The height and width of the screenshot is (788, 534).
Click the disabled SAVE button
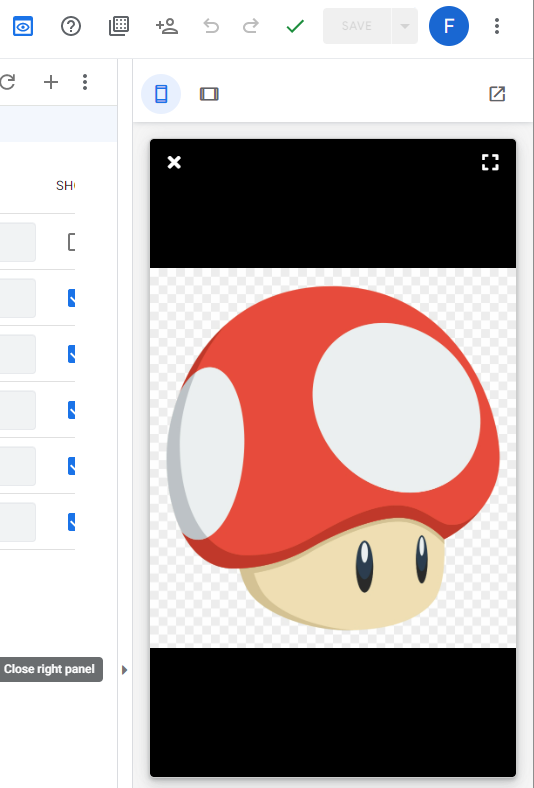(x=357, y=26)
